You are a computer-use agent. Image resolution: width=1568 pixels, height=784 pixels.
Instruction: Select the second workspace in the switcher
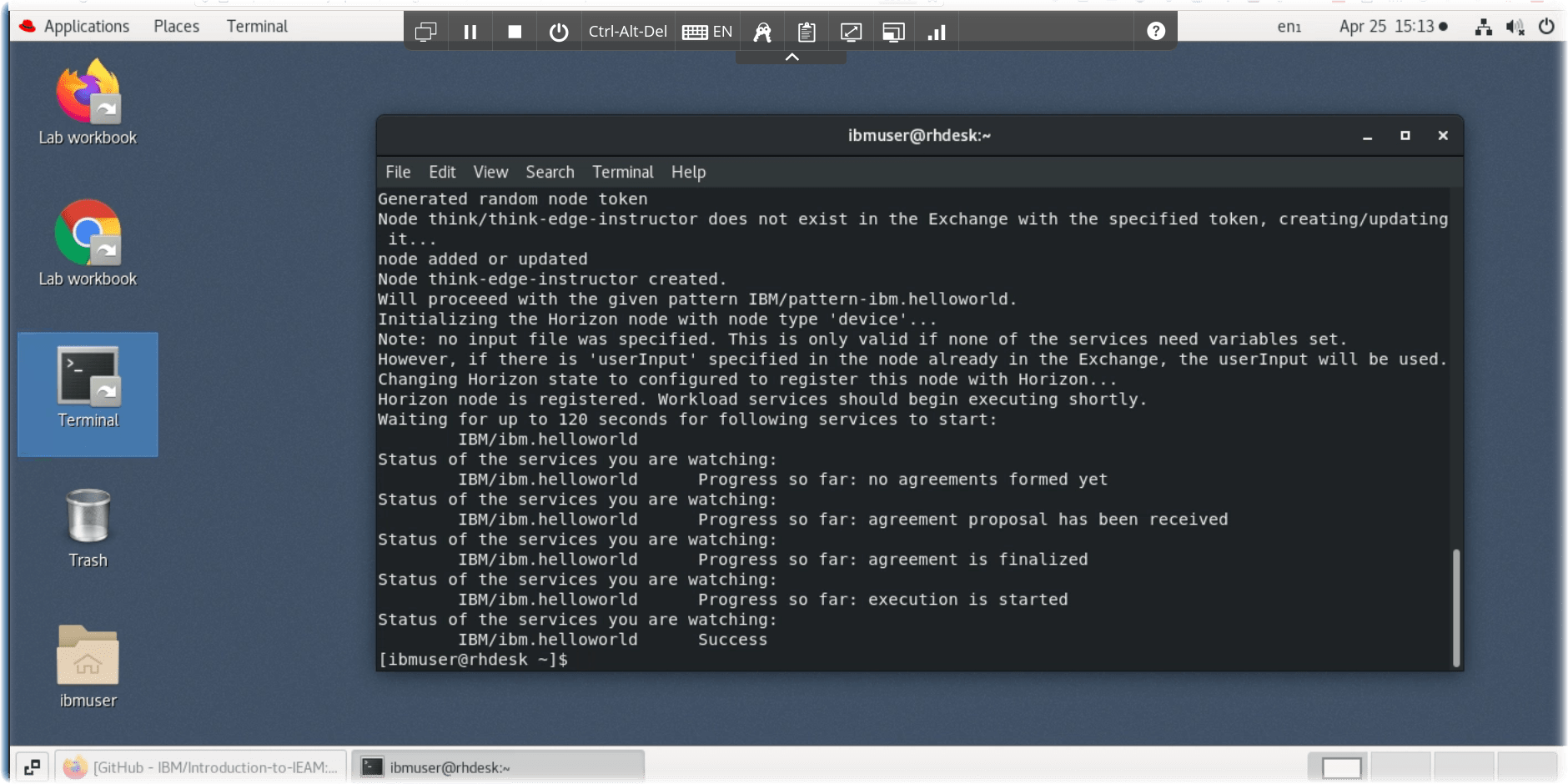(1401, 766)
